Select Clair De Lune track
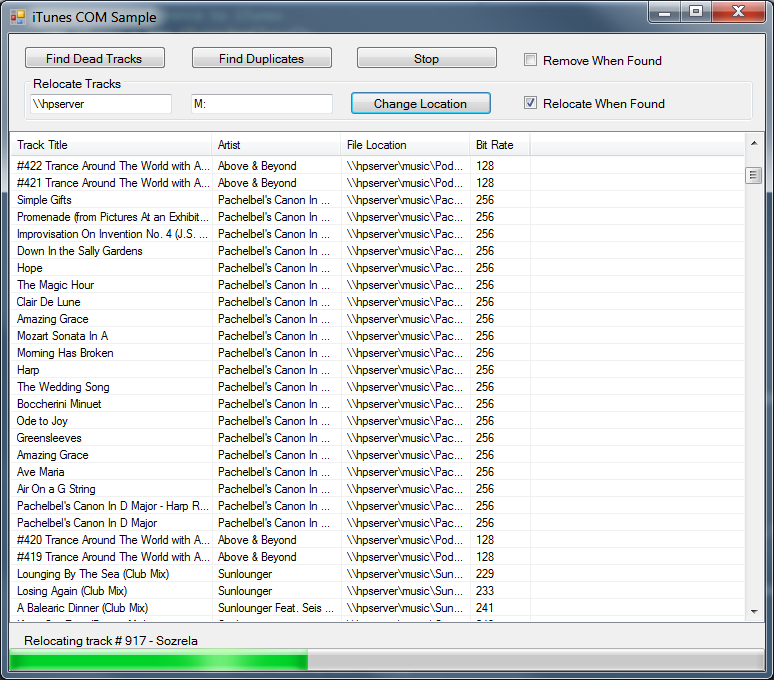The image size is (774, 680). pyautogui.click(x=377, y=302)
